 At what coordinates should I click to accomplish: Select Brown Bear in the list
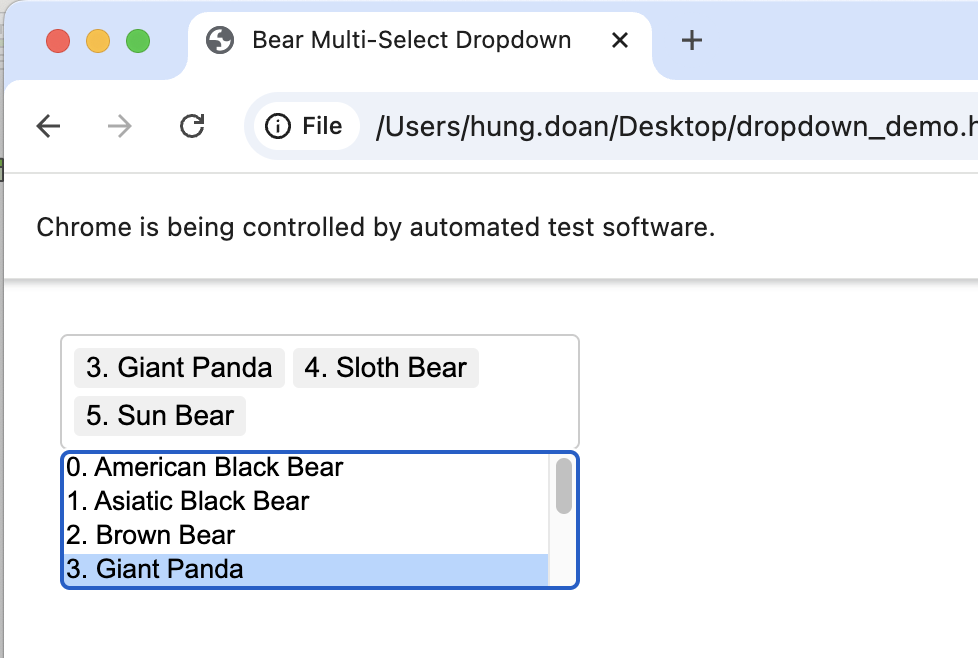pos(151,535)
